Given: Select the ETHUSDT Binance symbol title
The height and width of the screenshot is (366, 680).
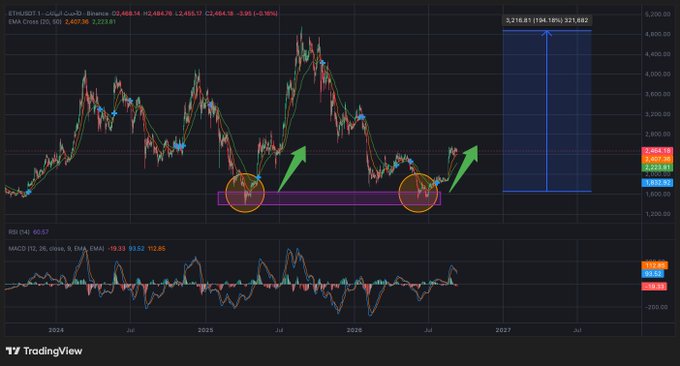Looking at the screenshot, I should [x=59, y=13].
